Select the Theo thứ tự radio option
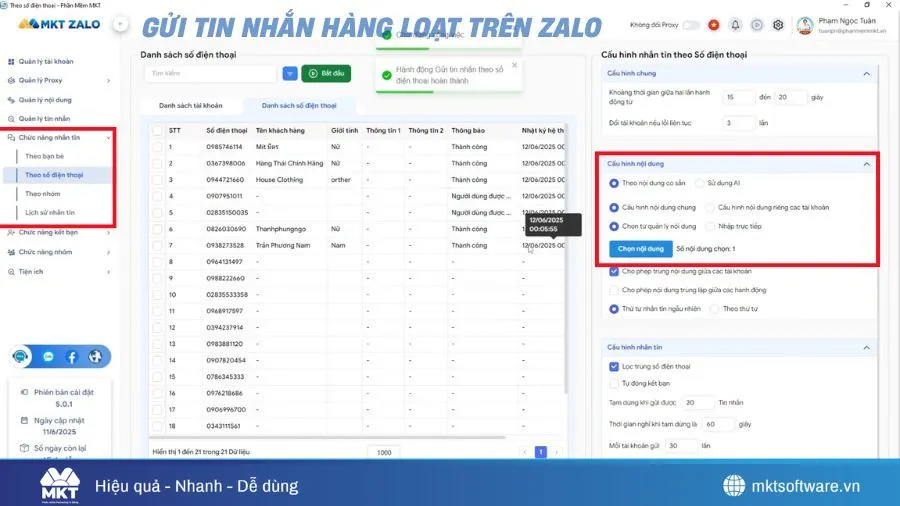This screenshot has width=900, height=506. point(714,309)
